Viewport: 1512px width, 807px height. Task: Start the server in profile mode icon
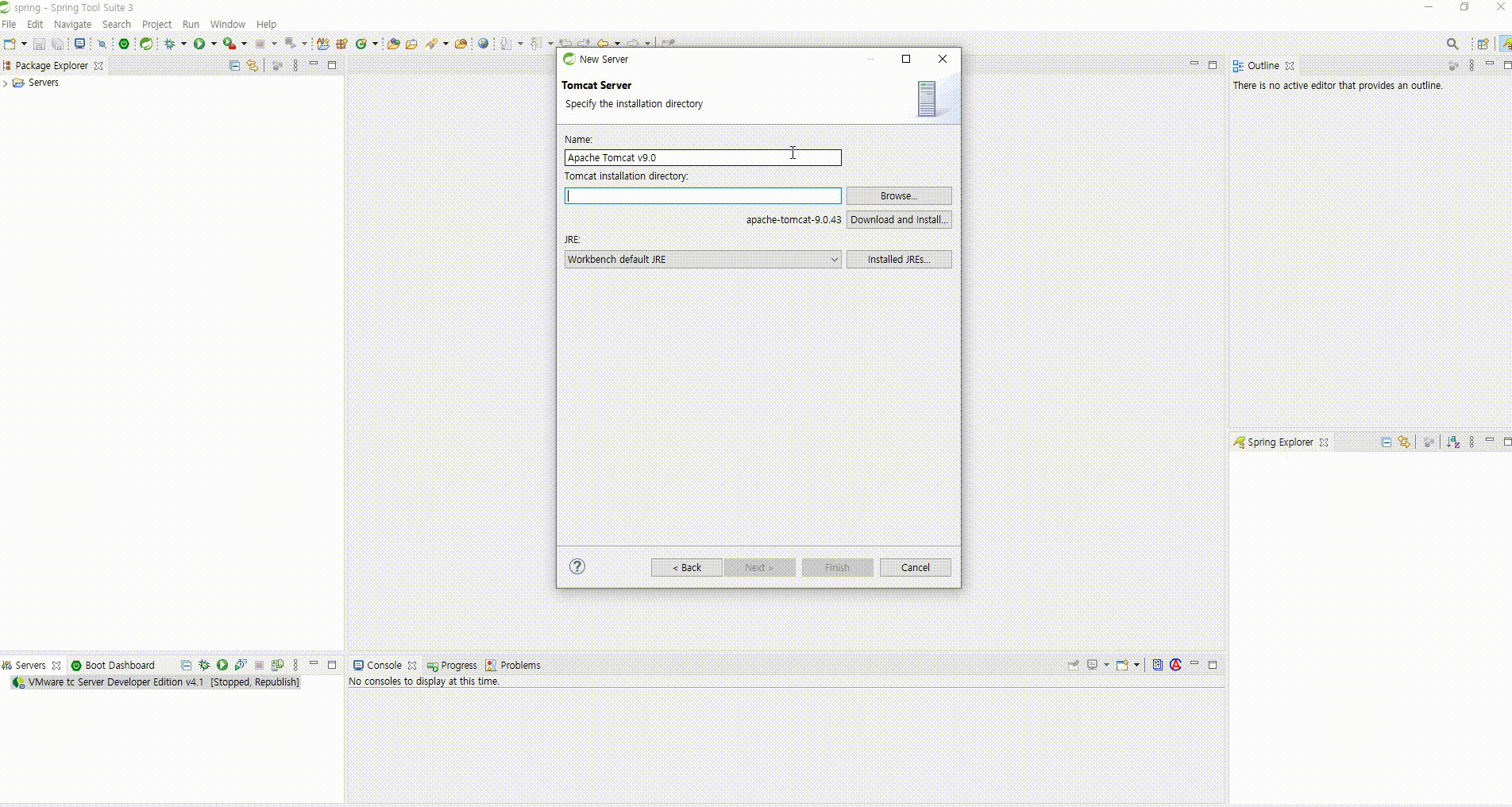click(241, 665)
